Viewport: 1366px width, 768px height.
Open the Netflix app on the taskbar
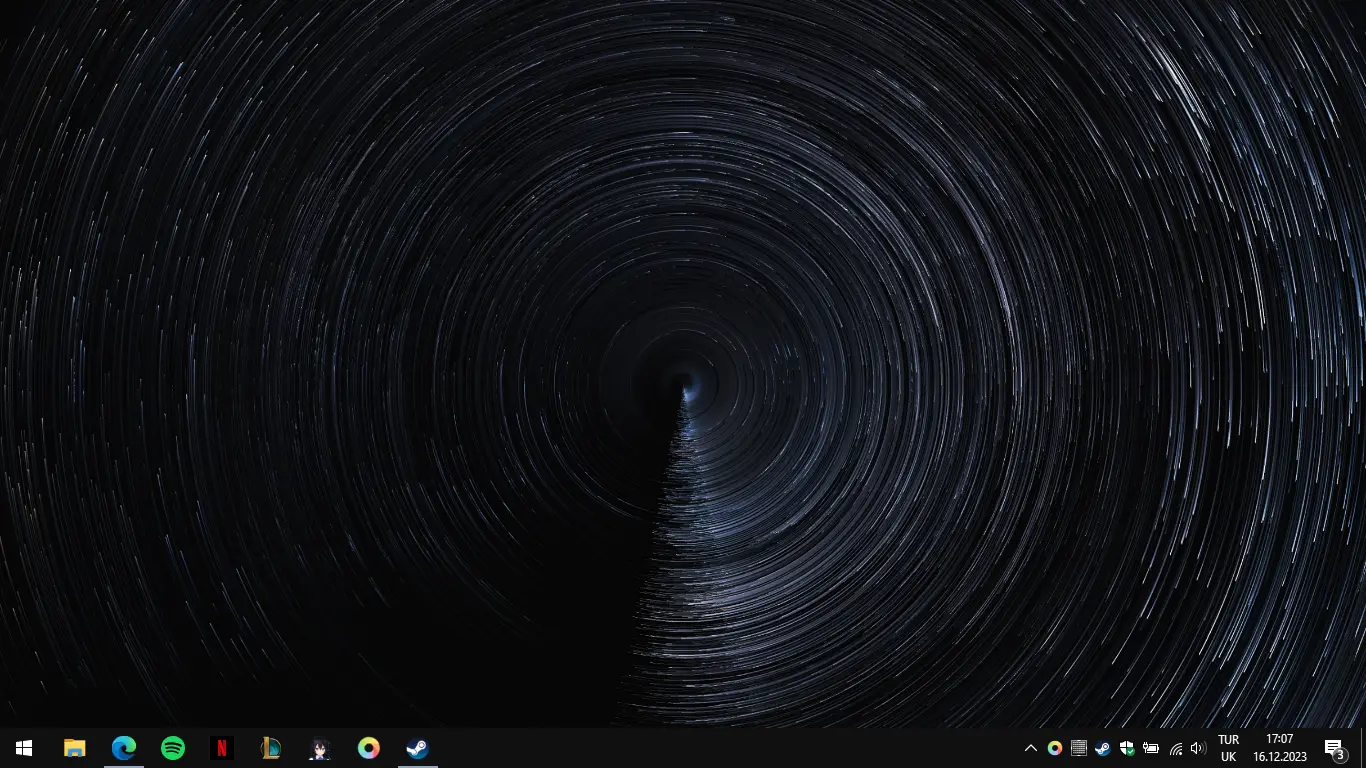(222, 748)
